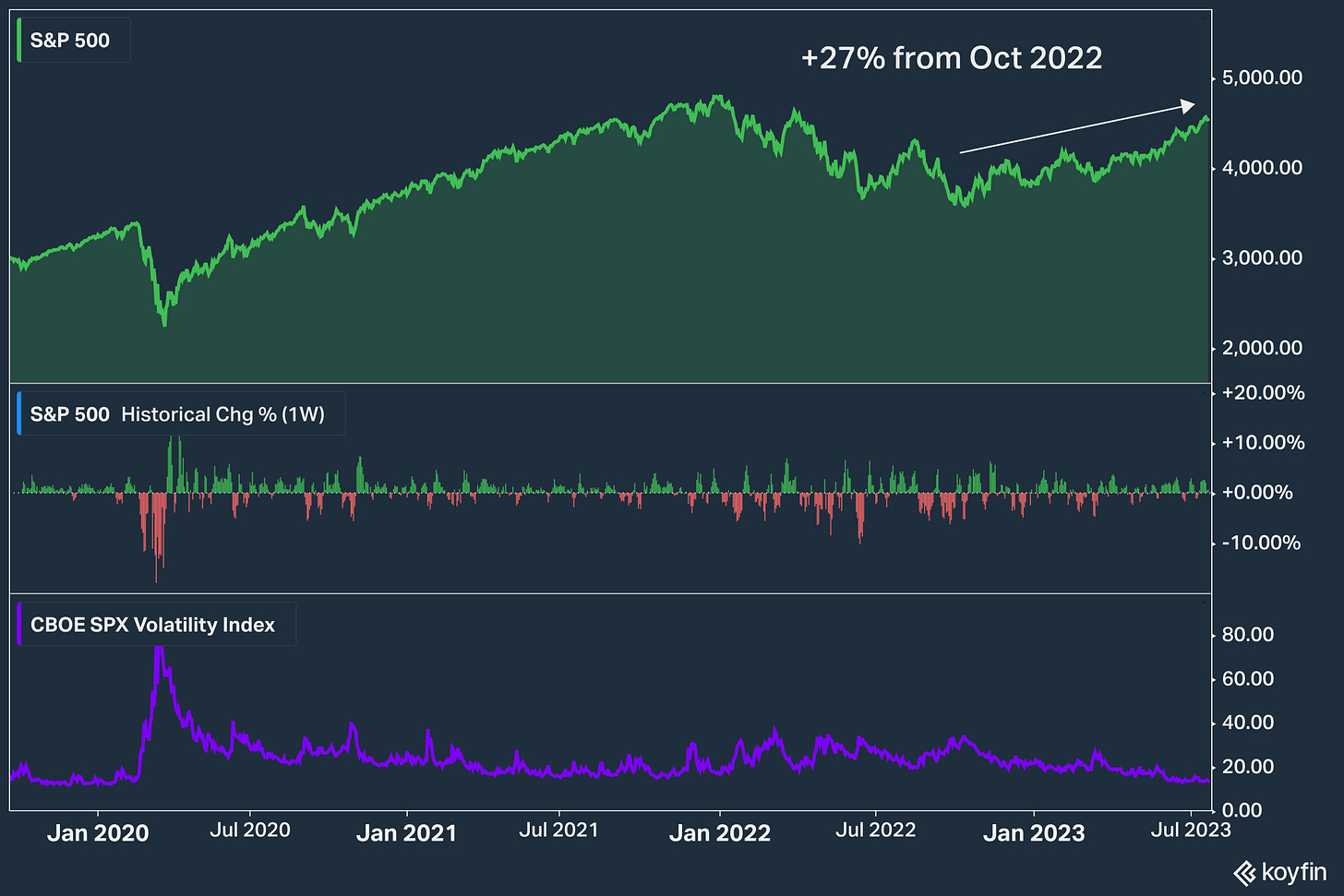Screen dimensions: 1344x896
Task: Click the blue color bar beside Historical Chg % legend
Action: coord(19,414)
